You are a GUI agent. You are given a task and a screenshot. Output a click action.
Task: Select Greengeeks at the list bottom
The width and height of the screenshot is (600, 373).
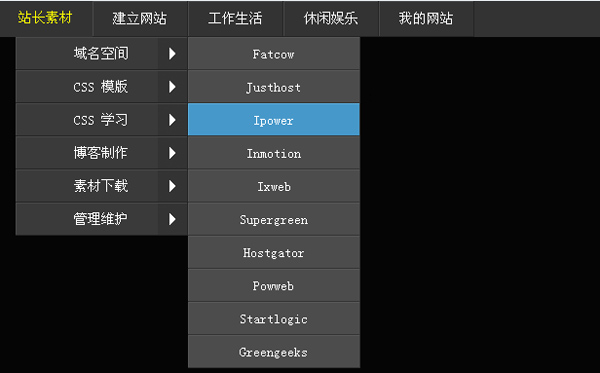pos(274,352)
